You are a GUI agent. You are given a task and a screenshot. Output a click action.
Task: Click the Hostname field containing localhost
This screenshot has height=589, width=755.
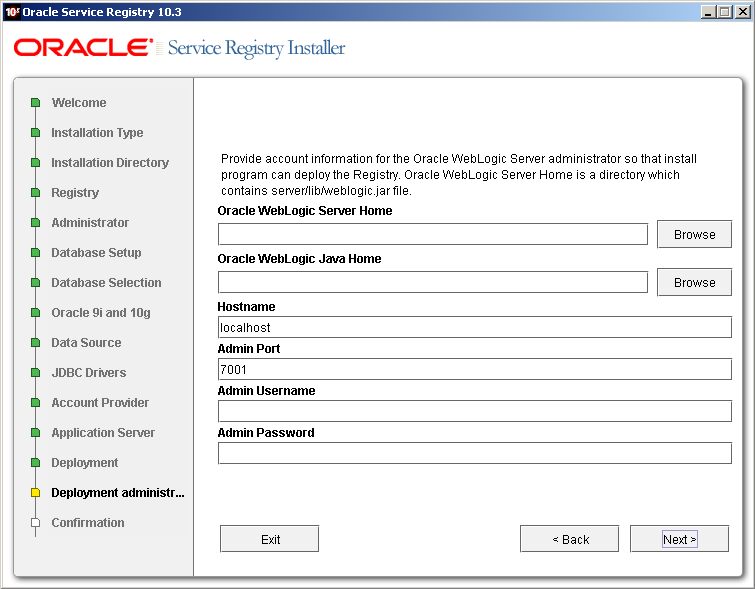tap(475, 327)
